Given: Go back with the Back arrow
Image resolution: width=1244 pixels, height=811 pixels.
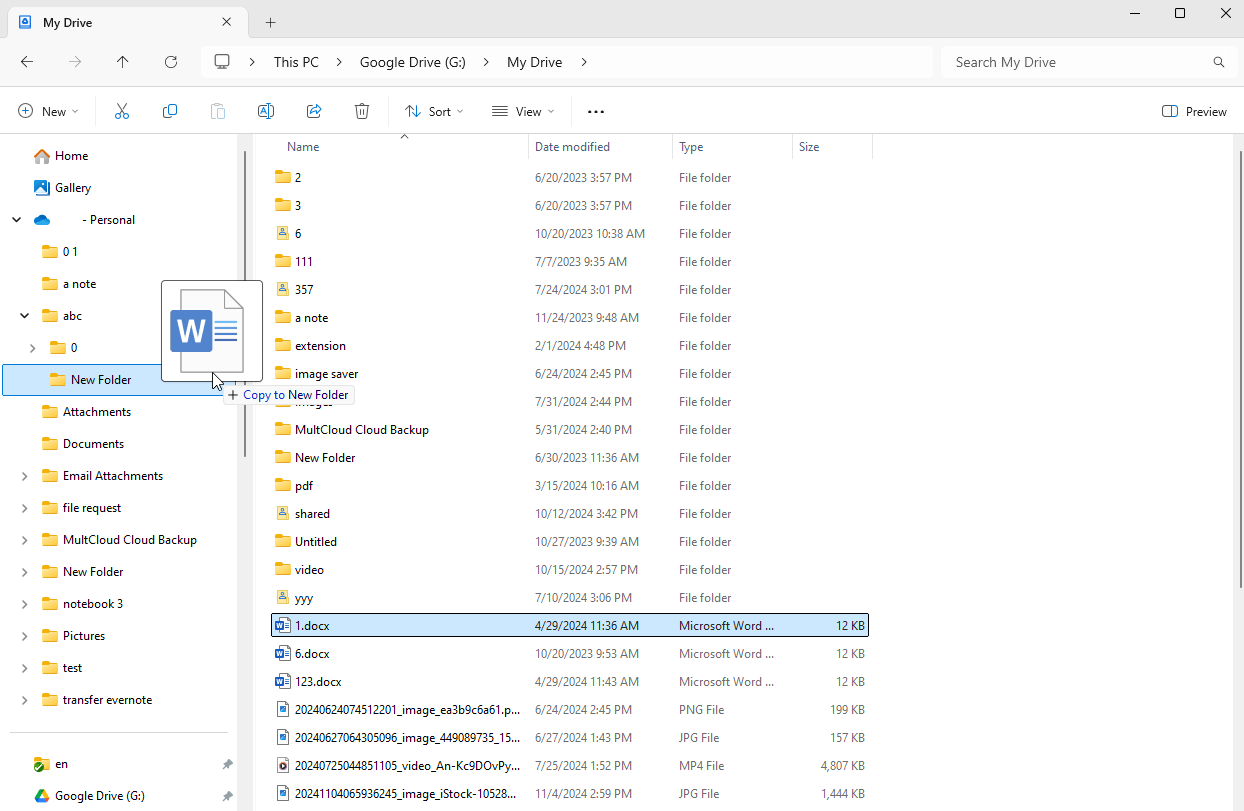Looking at the screenshot, I should point(27,62).
